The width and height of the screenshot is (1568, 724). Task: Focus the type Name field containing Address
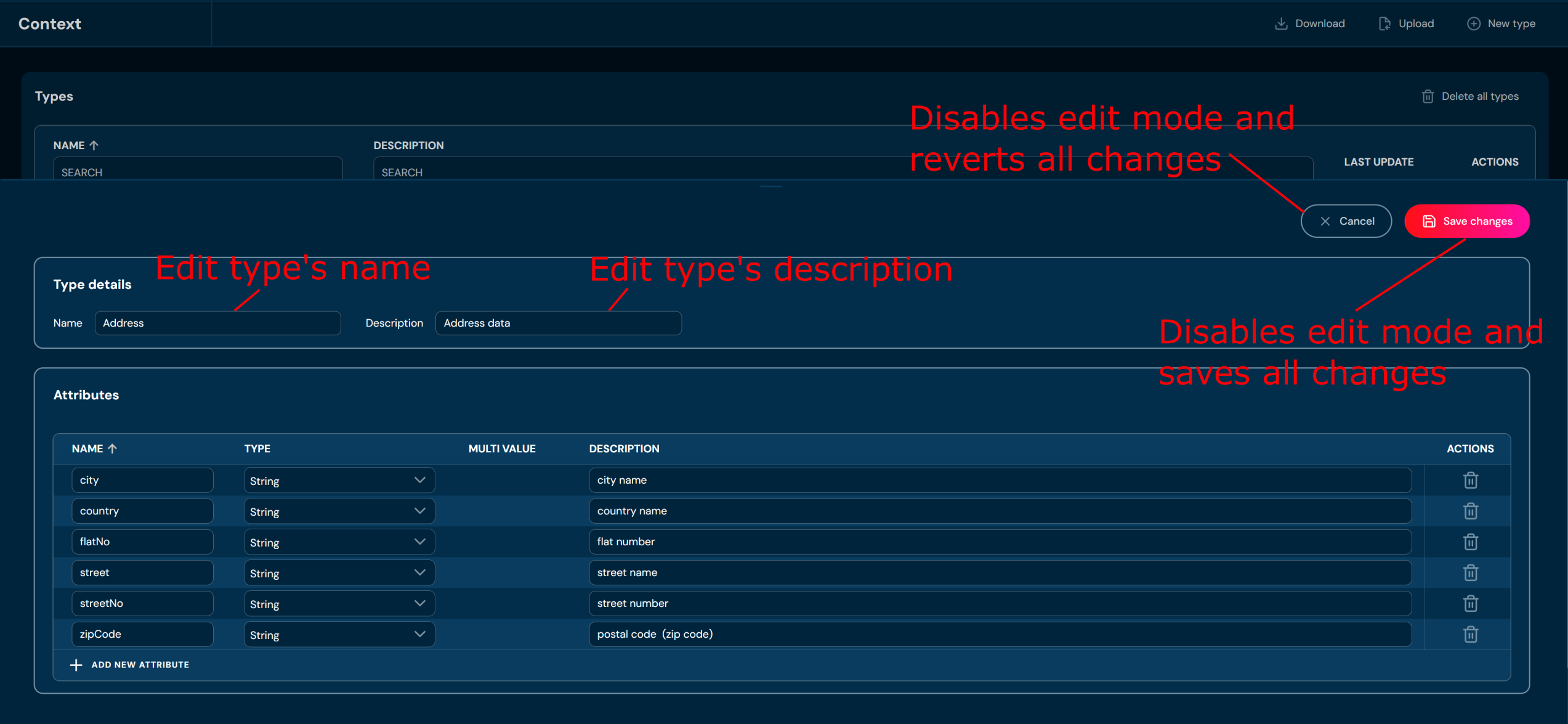tap(217, 323)
